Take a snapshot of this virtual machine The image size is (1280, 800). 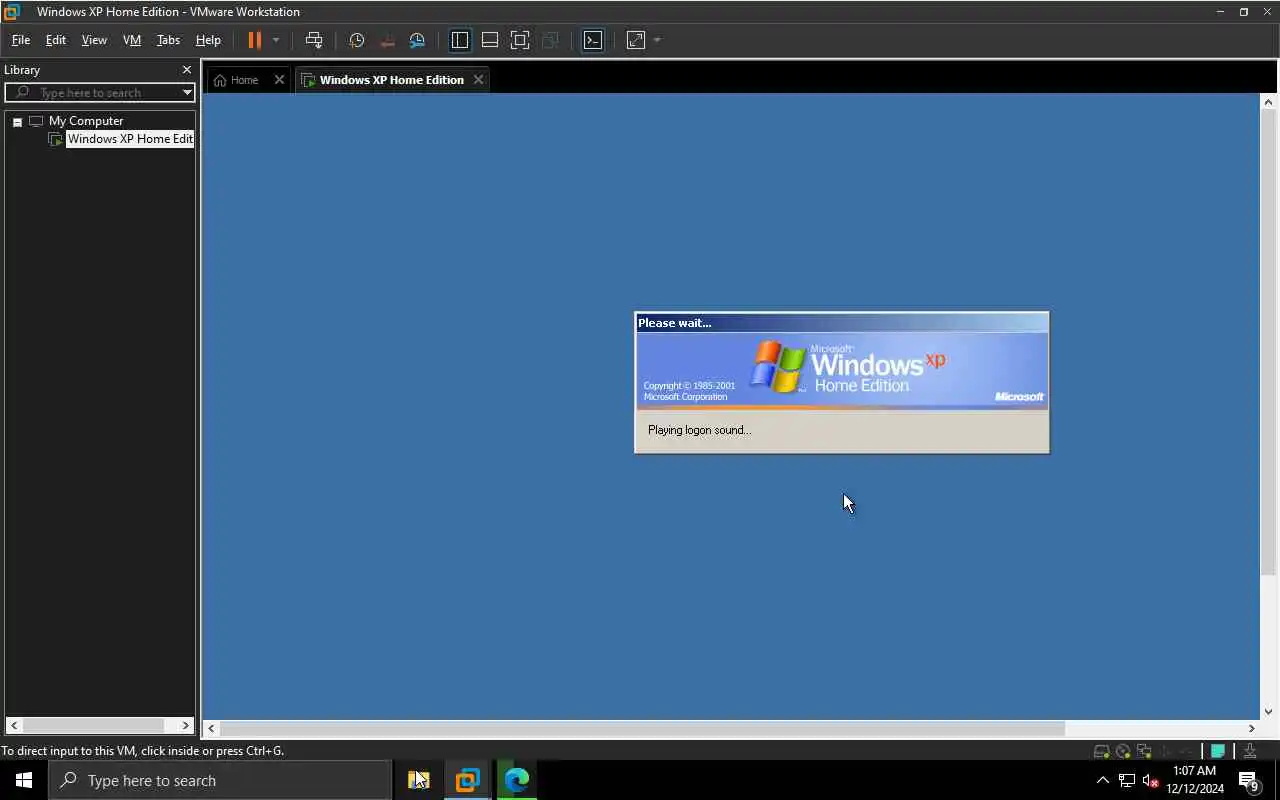pyautogui.click(x=356, y=40)
